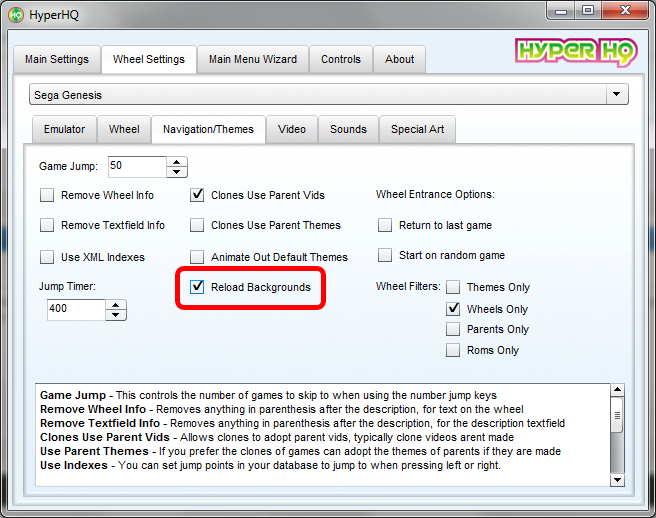Uncheck Clones Use Parent Vids
Viewport: 656px width, 518px height.
tap(197, 195)
